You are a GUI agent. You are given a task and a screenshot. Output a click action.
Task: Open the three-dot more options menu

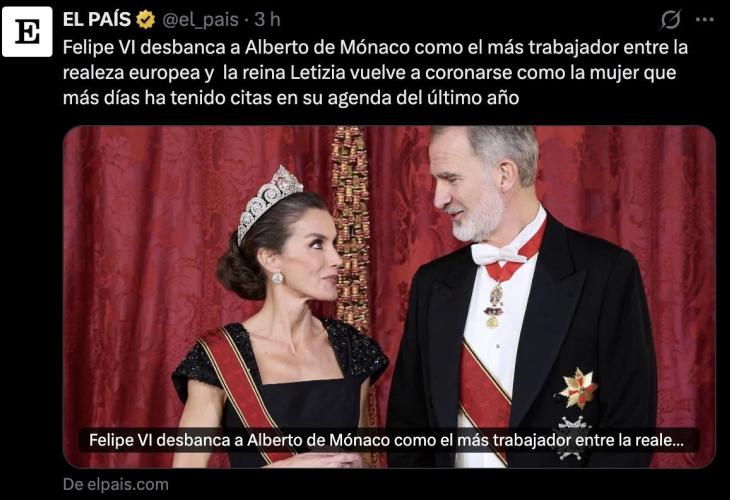tap(704, 20)
